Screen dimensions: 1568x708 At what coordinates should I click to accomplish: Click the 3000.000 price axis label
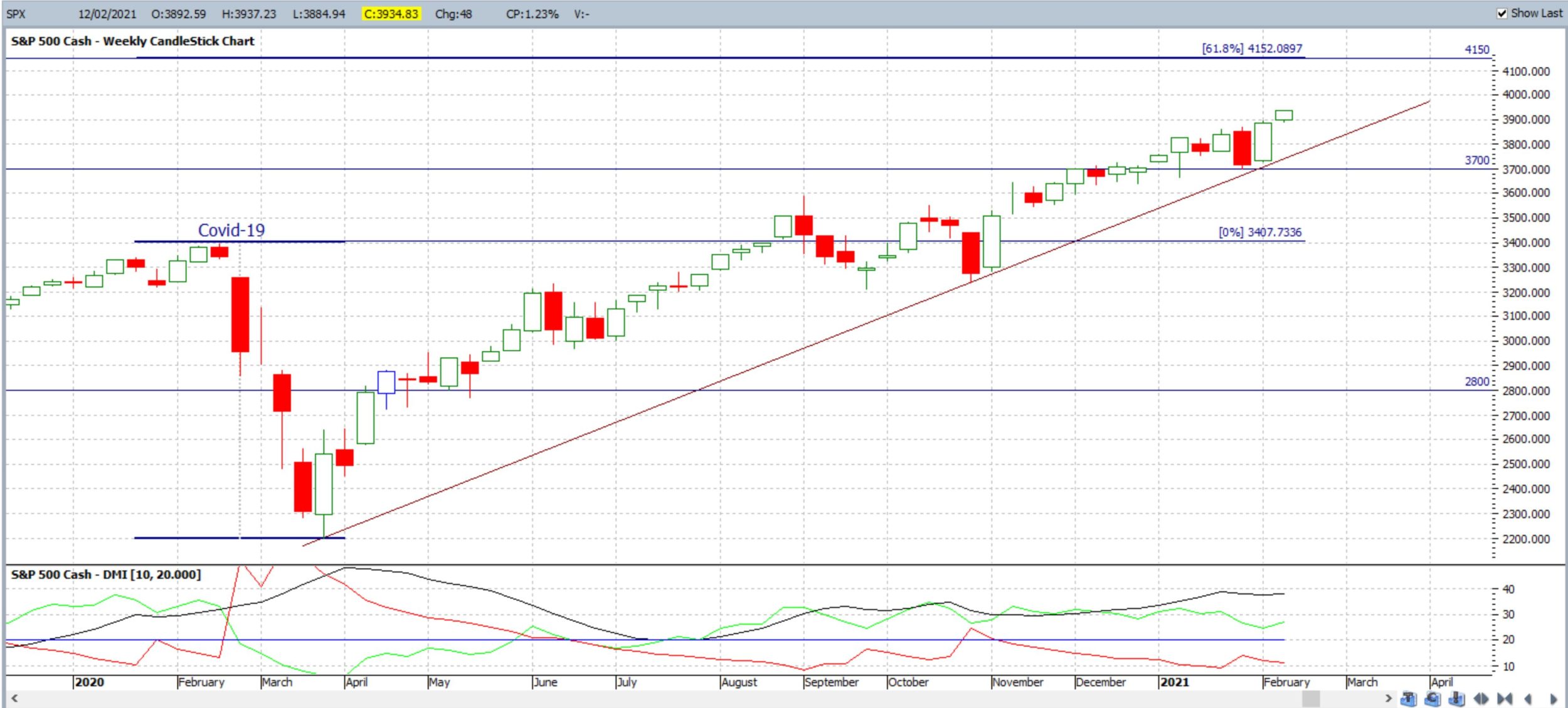[1525, 341]
